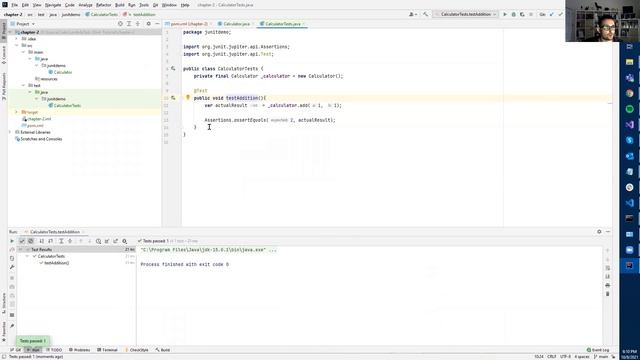Sort tests by duration icon

[51, 241]
